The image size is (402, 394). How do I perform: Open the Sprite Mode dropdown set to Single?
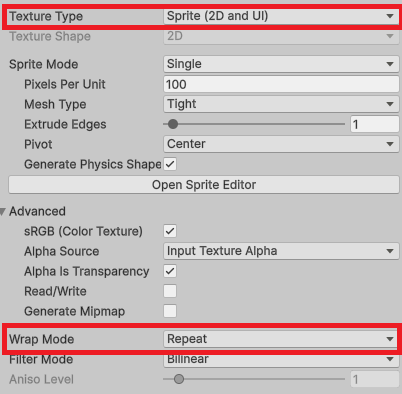[x=281, y=64]
